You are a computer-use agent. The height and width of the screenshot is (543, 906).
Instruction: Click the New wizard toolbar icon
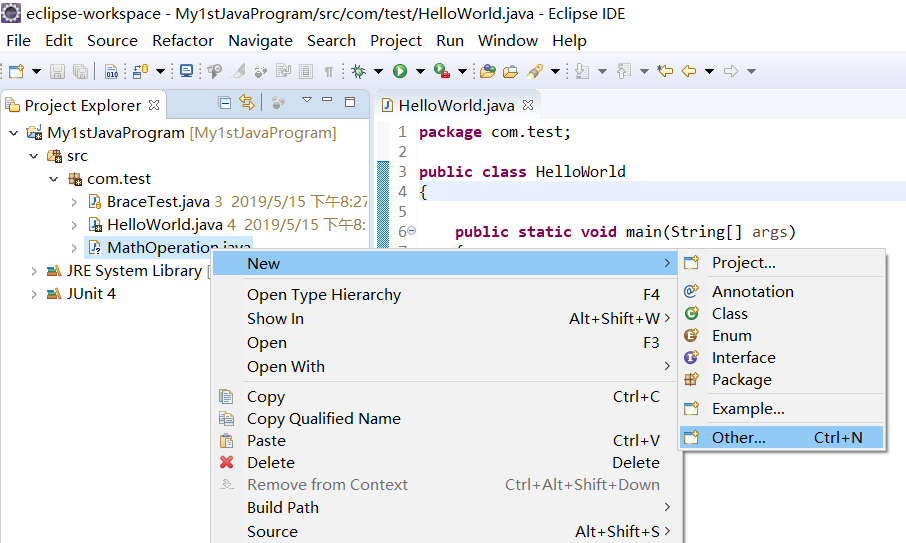click(16, 71)
